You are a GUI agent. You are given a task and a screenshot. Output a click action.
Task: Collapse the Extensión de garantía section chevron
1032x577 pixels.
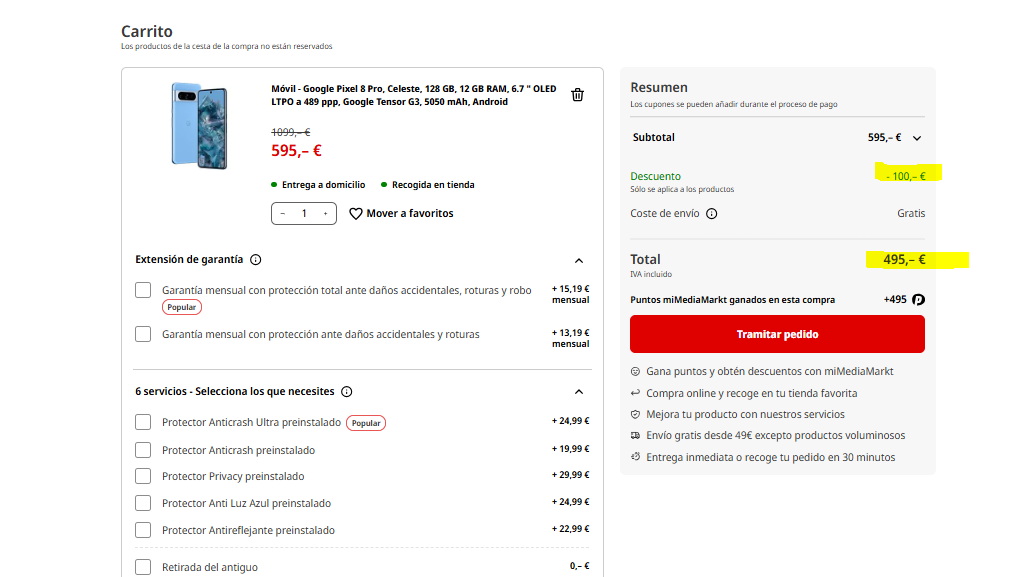point(579,261)
